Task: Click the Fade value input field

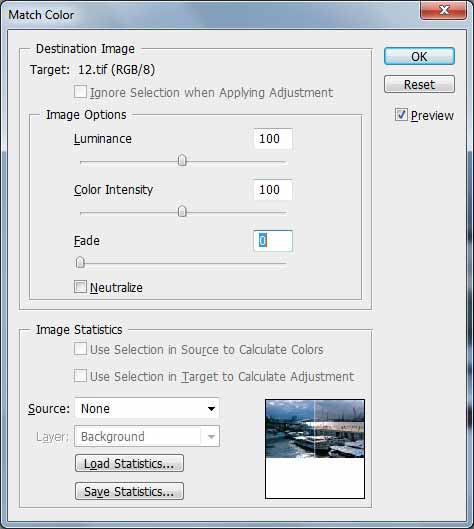Action: [273, 241]
